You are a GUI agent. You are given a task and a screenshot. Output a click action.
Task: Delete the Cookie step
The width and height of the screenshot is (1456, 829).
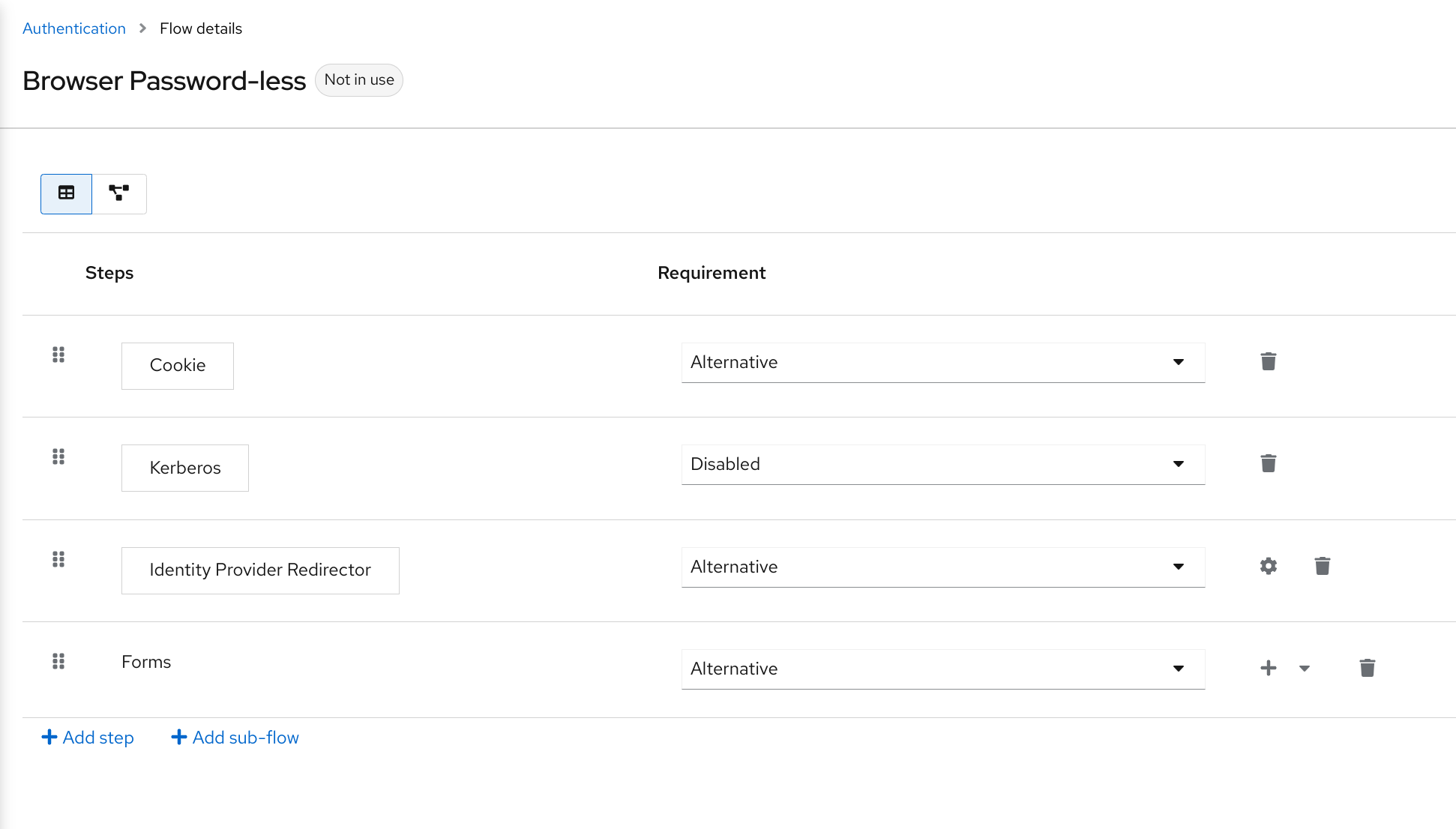1268,362
